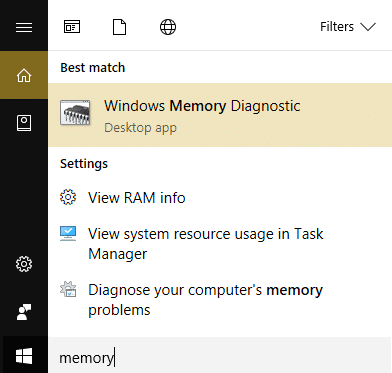Click the Windows Memory Diagnostic chip icon
This screenshot has width=392, height=373.
coord(75,113)
